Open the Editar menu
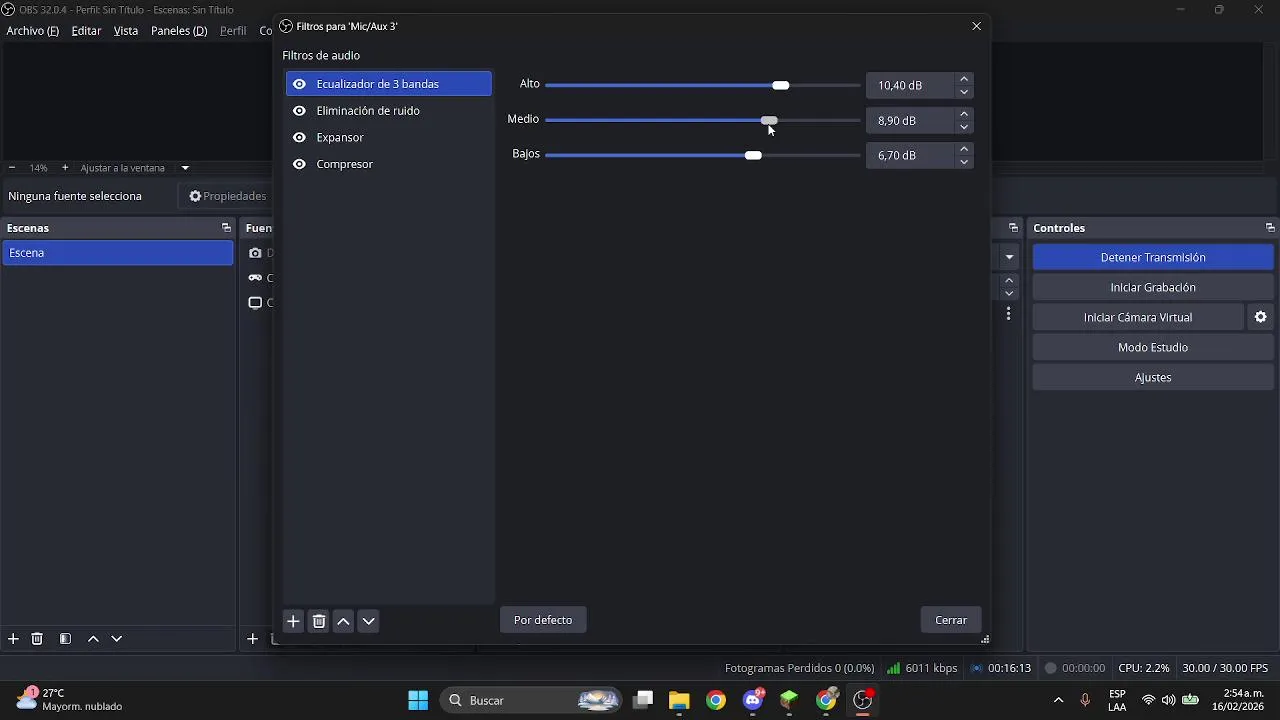 (86, 31)
